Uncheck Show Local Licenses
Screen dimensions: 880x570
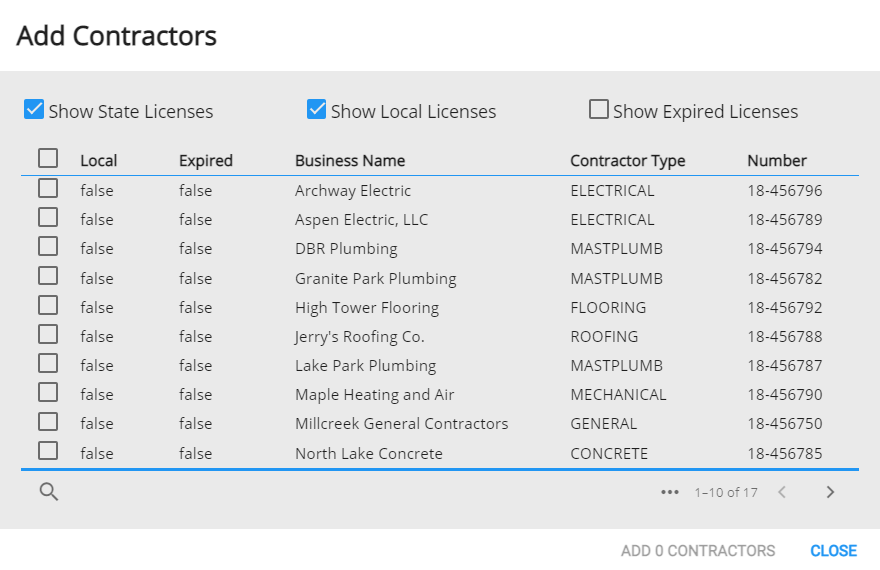click(x=317, y=109)
